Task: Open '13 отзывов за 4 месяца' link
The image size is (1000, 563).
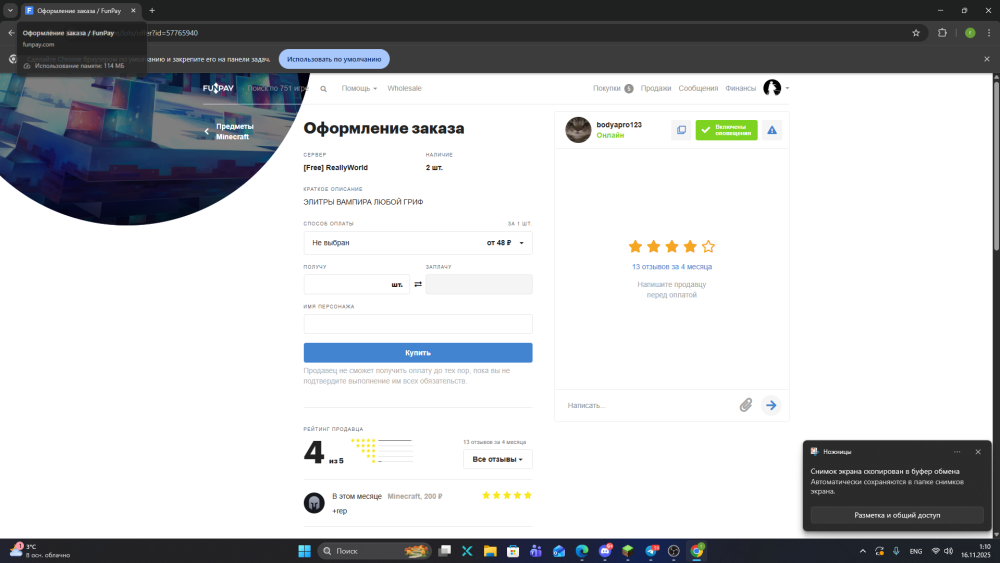Action: tap(672, 267)
